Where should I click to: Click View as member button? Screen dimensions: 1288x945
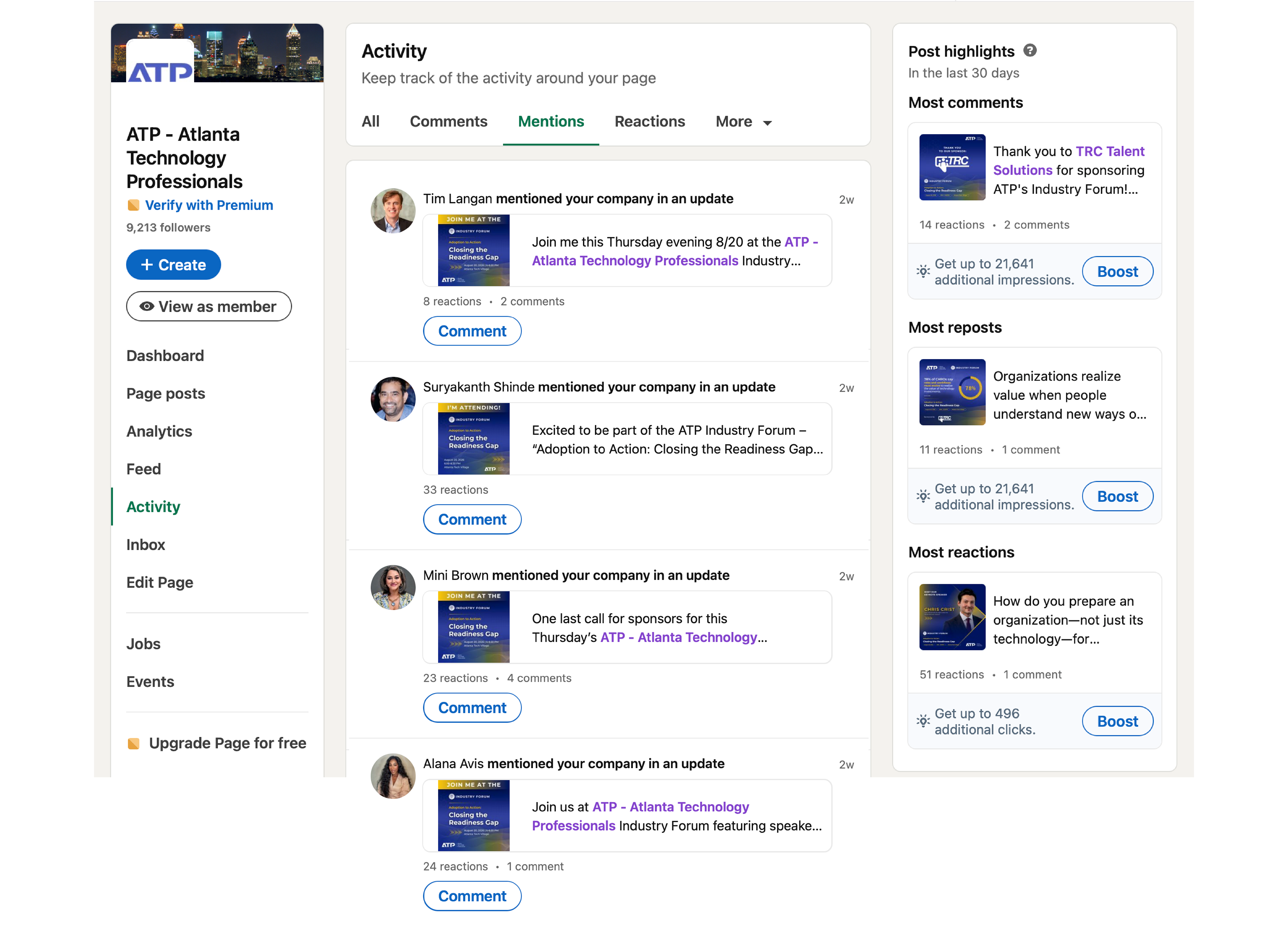(209, 307)
